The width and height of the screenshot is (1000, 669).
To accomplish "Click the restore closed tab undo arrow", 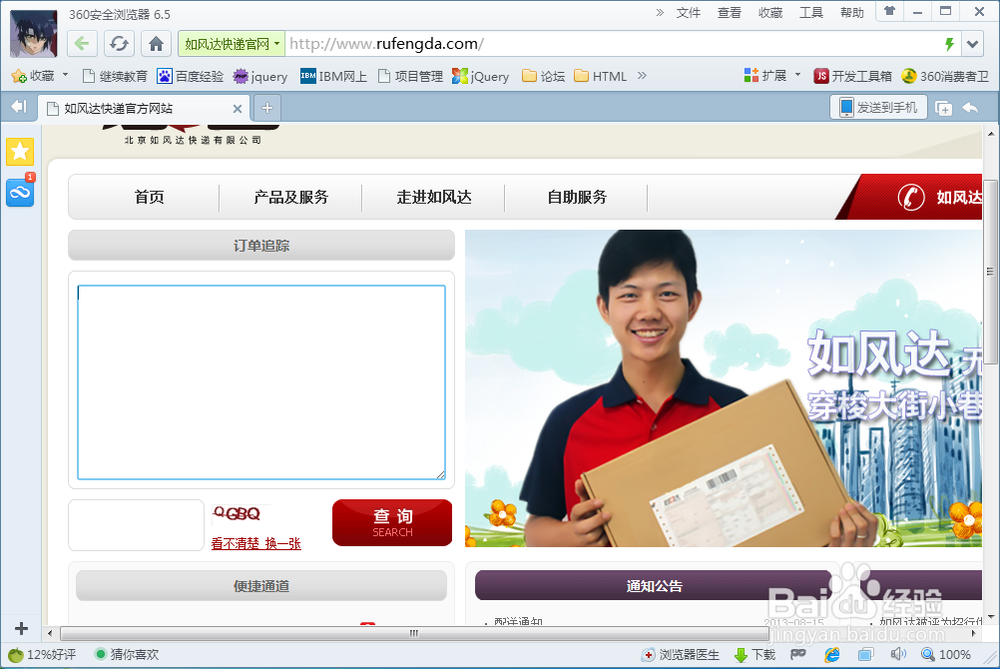I will (x=971, y=108).
